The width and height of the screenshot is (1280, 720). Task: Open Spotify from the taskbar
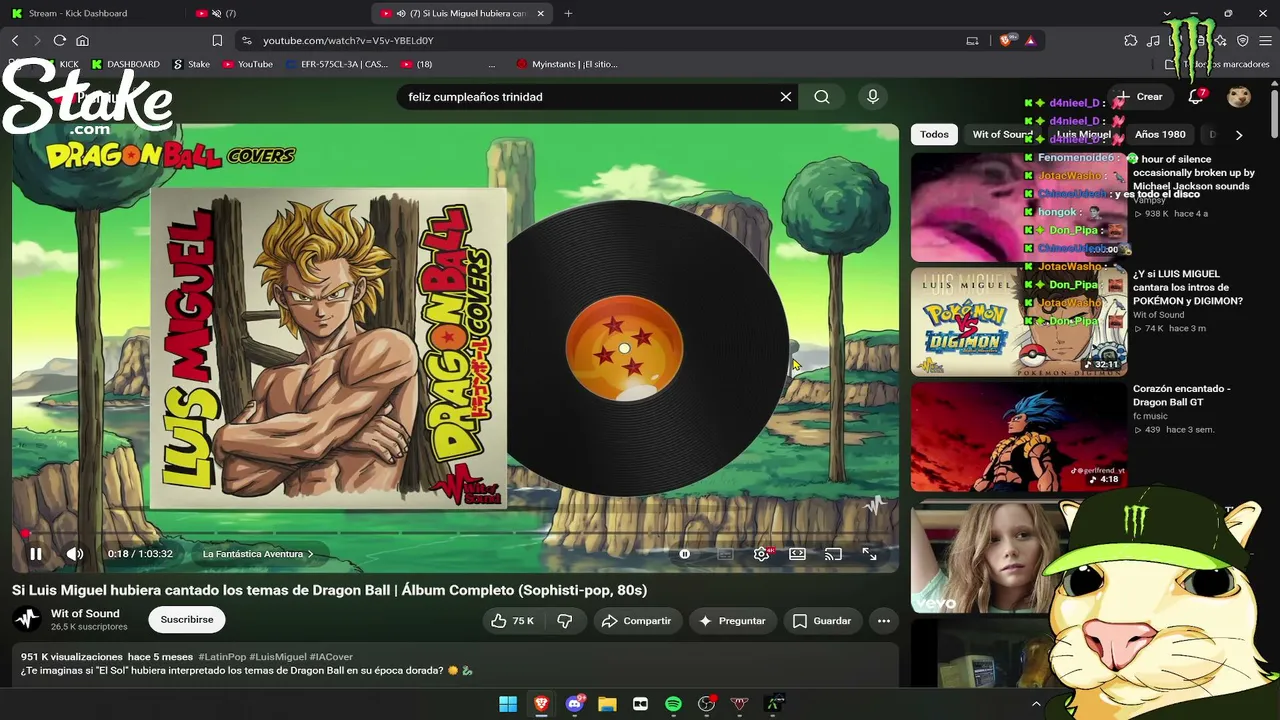tap(673, 704)
